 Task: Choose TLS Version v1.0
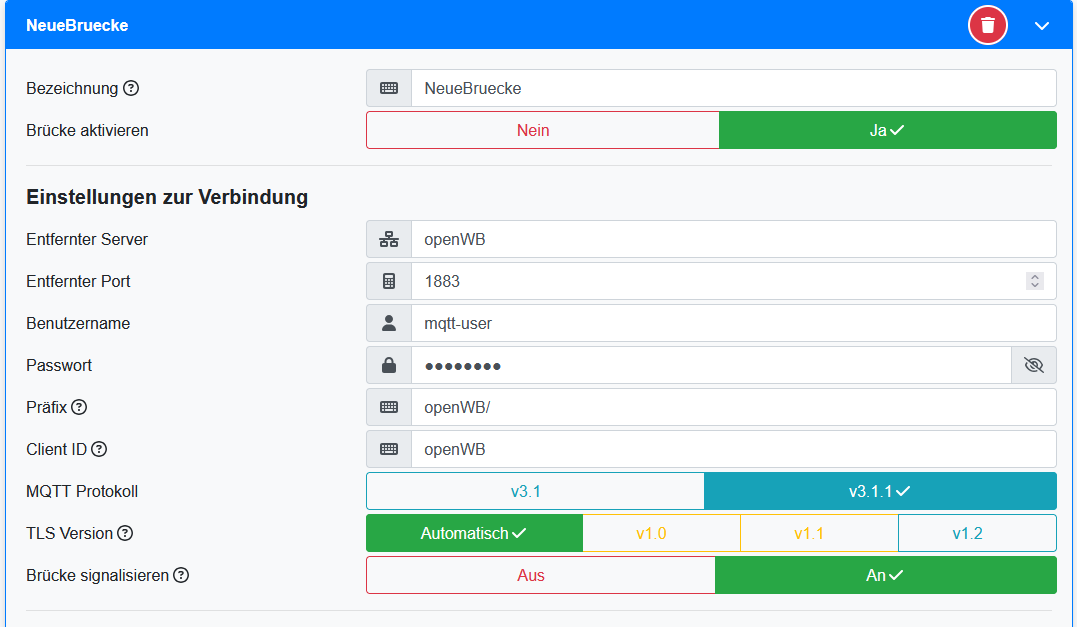[661, 533]
